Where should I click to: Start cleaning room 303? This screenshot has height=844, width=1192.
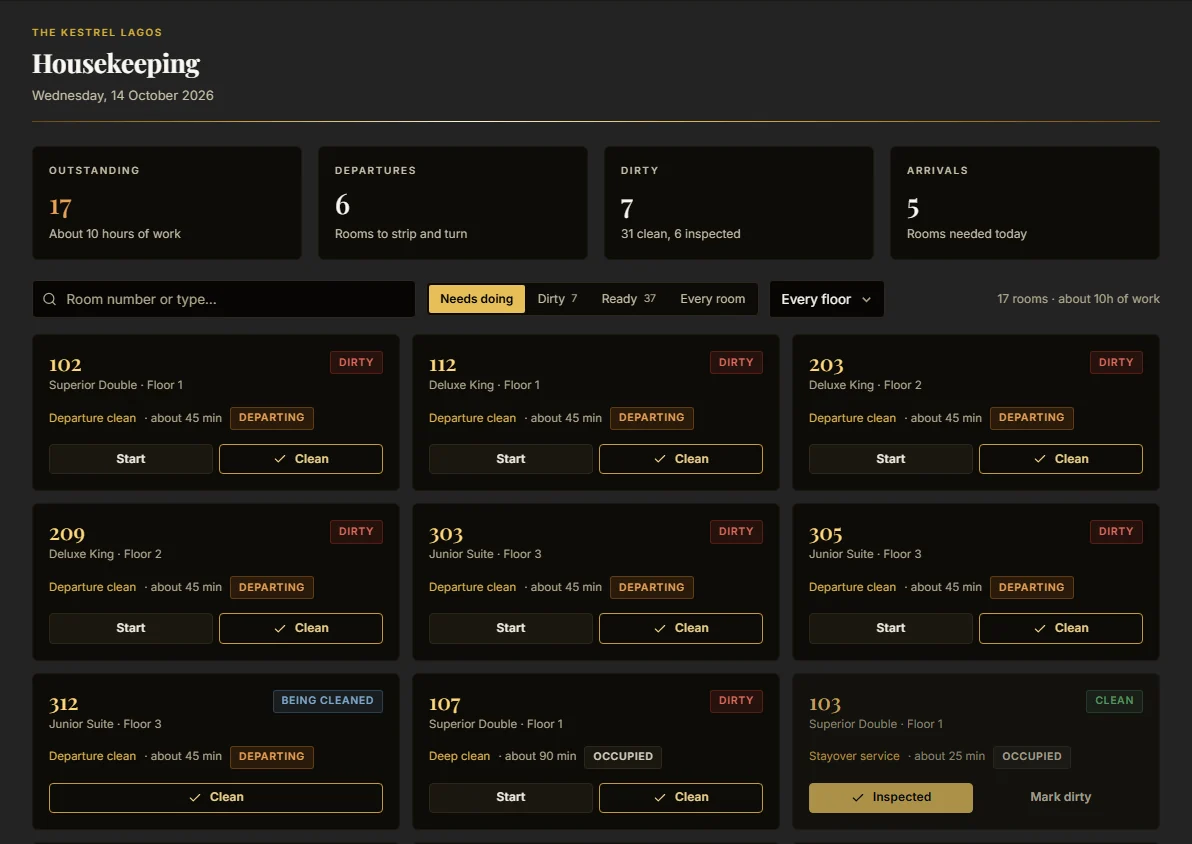(511, 628)
